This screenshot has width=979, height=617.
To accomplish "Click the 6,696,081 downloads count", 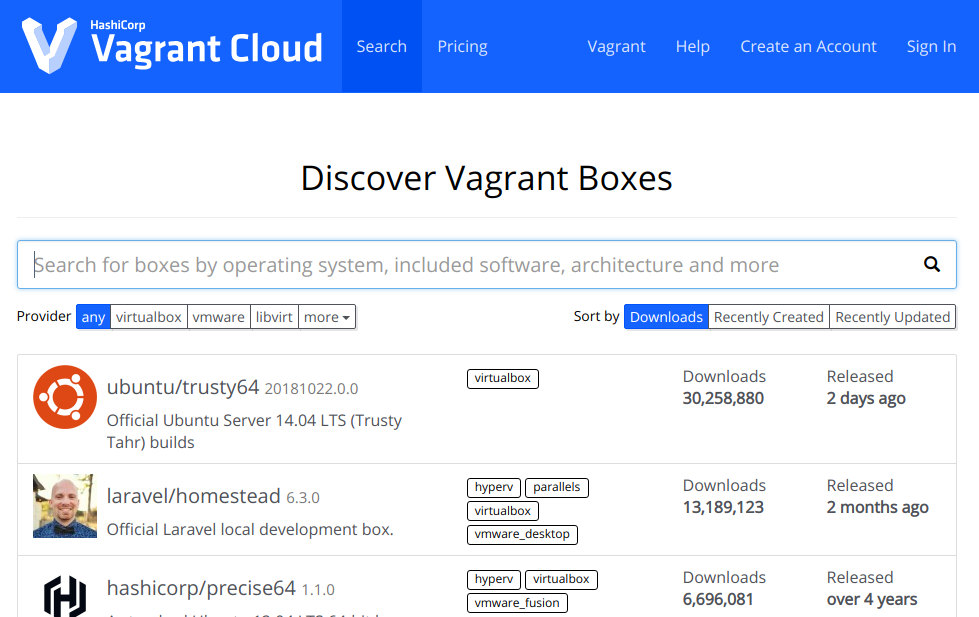I will click(x=718, y=600).
